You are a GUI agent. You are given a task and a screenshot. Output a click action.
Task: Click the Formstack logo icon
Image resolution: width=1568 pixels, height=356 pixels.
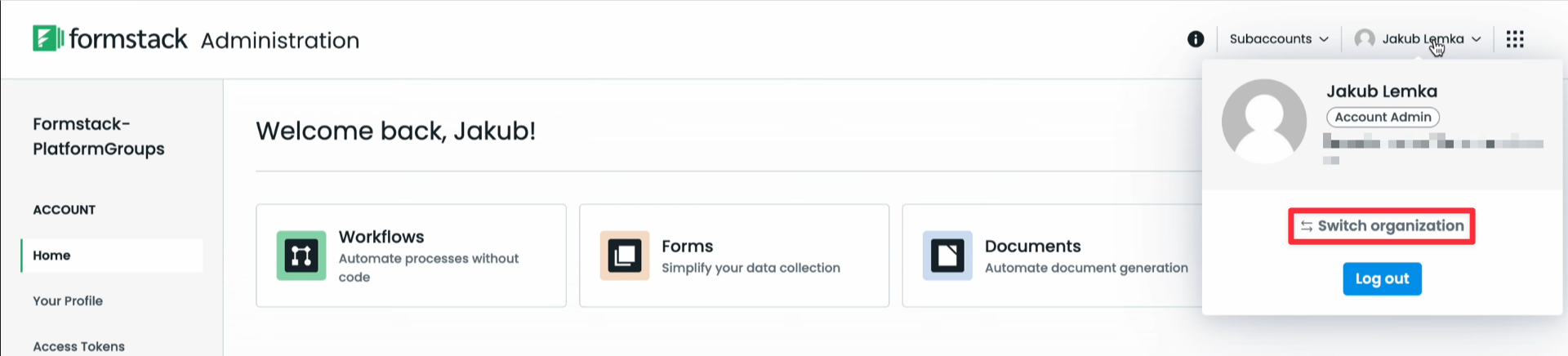click(47, 38)
